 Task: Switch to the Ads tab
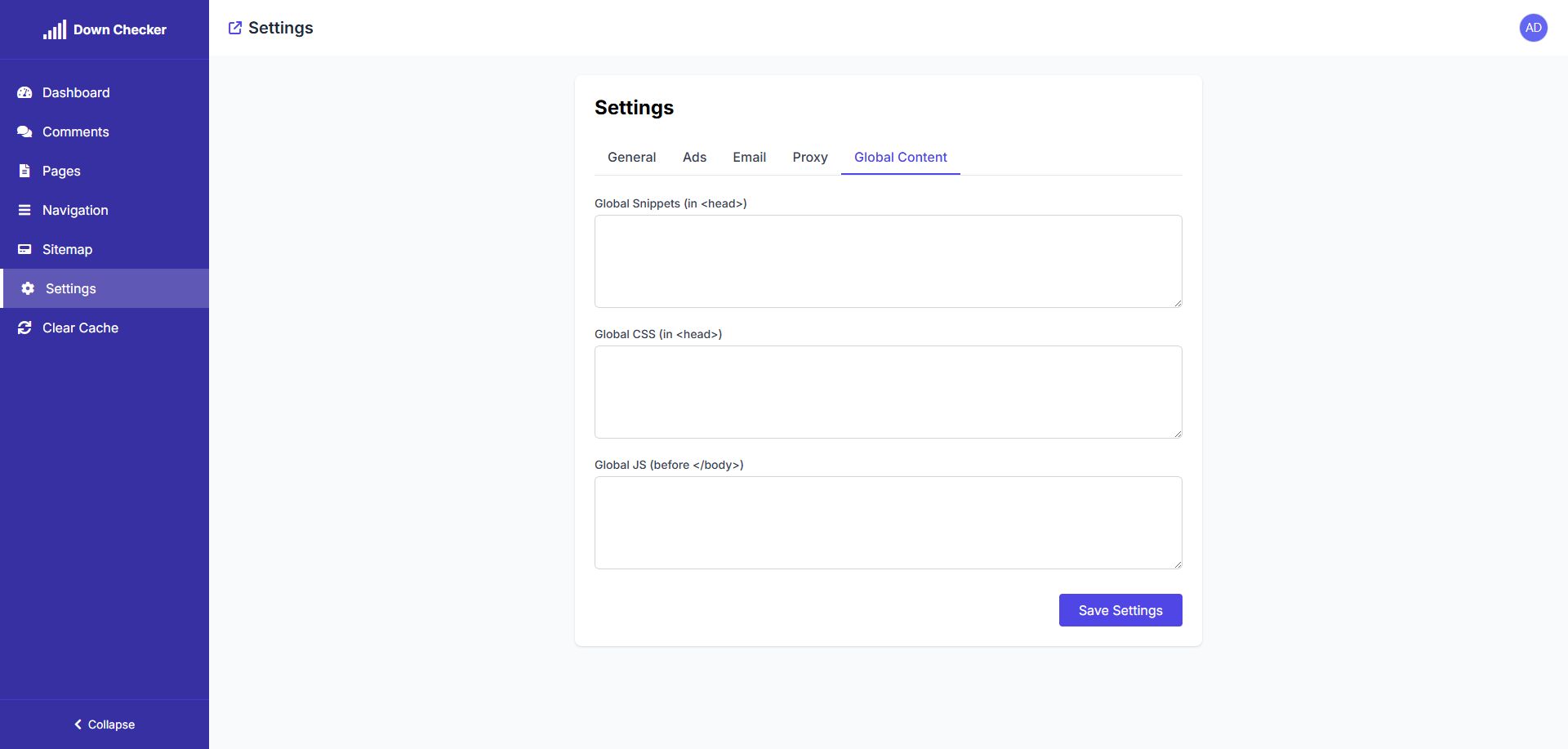[694, 157]
